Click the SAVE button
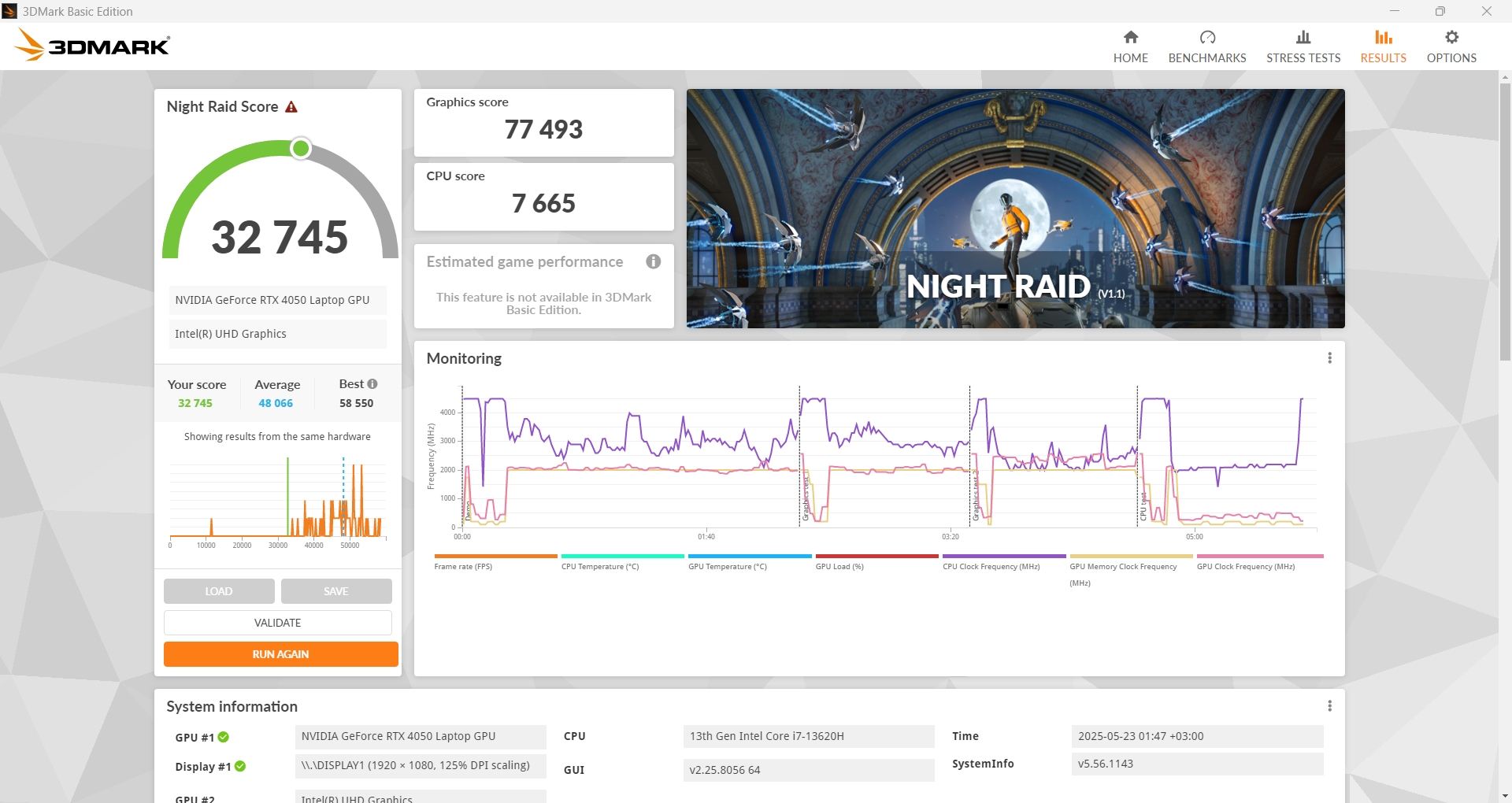This screenshot has width=1512, height=803. [336, 591]
